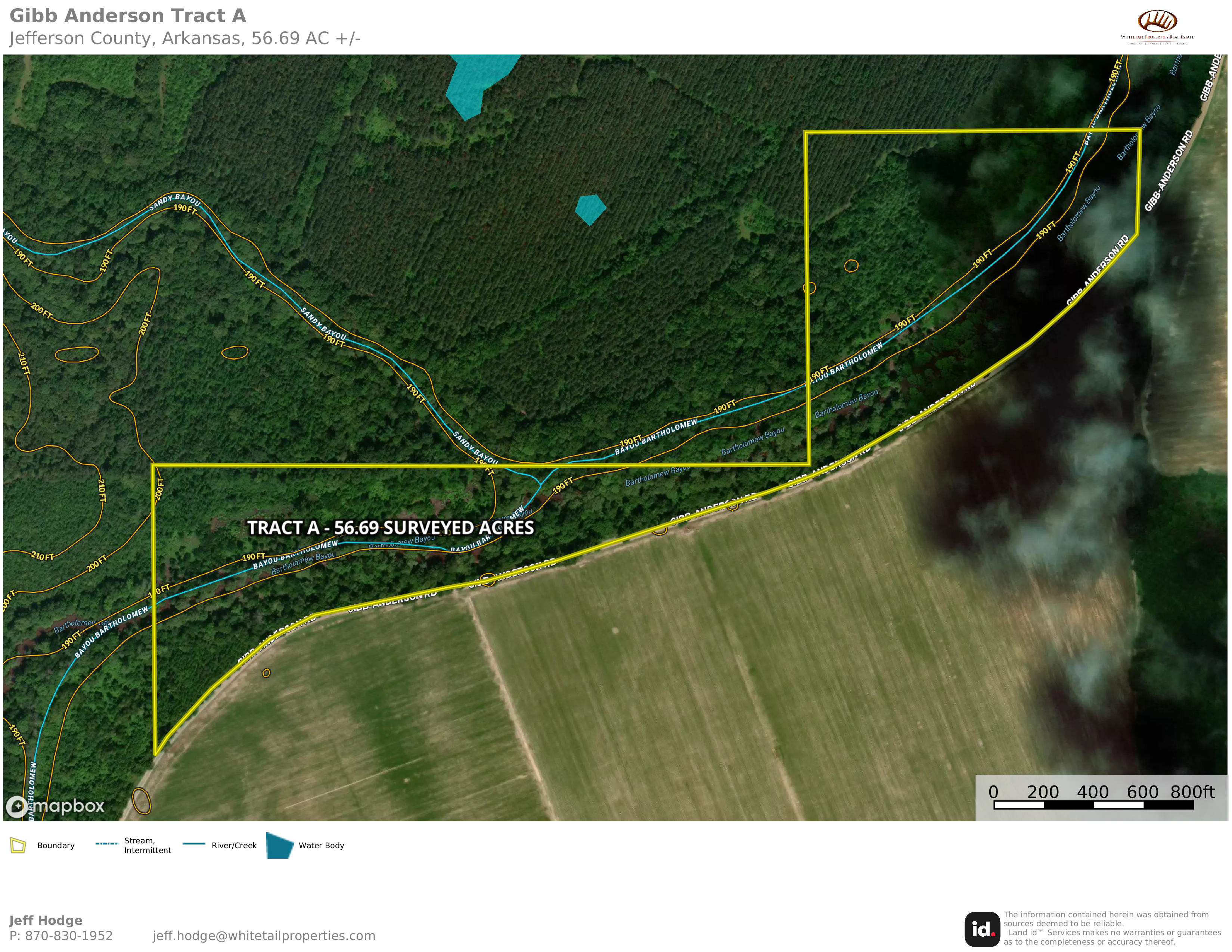Click the phone number 870-830-1952
The height and width of the screenshot is (952, 1232).
68,936
